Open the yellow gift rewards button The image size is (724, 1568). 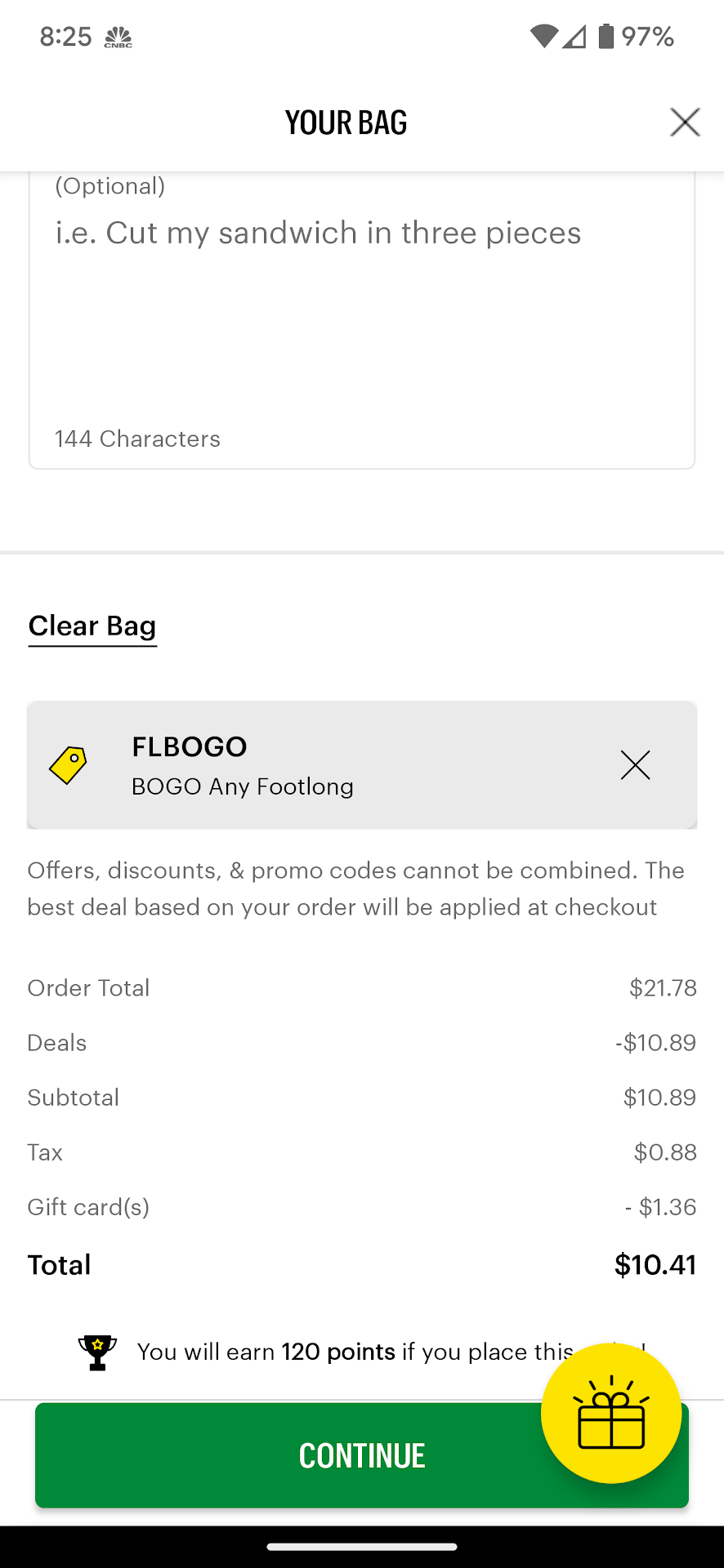611,1413
